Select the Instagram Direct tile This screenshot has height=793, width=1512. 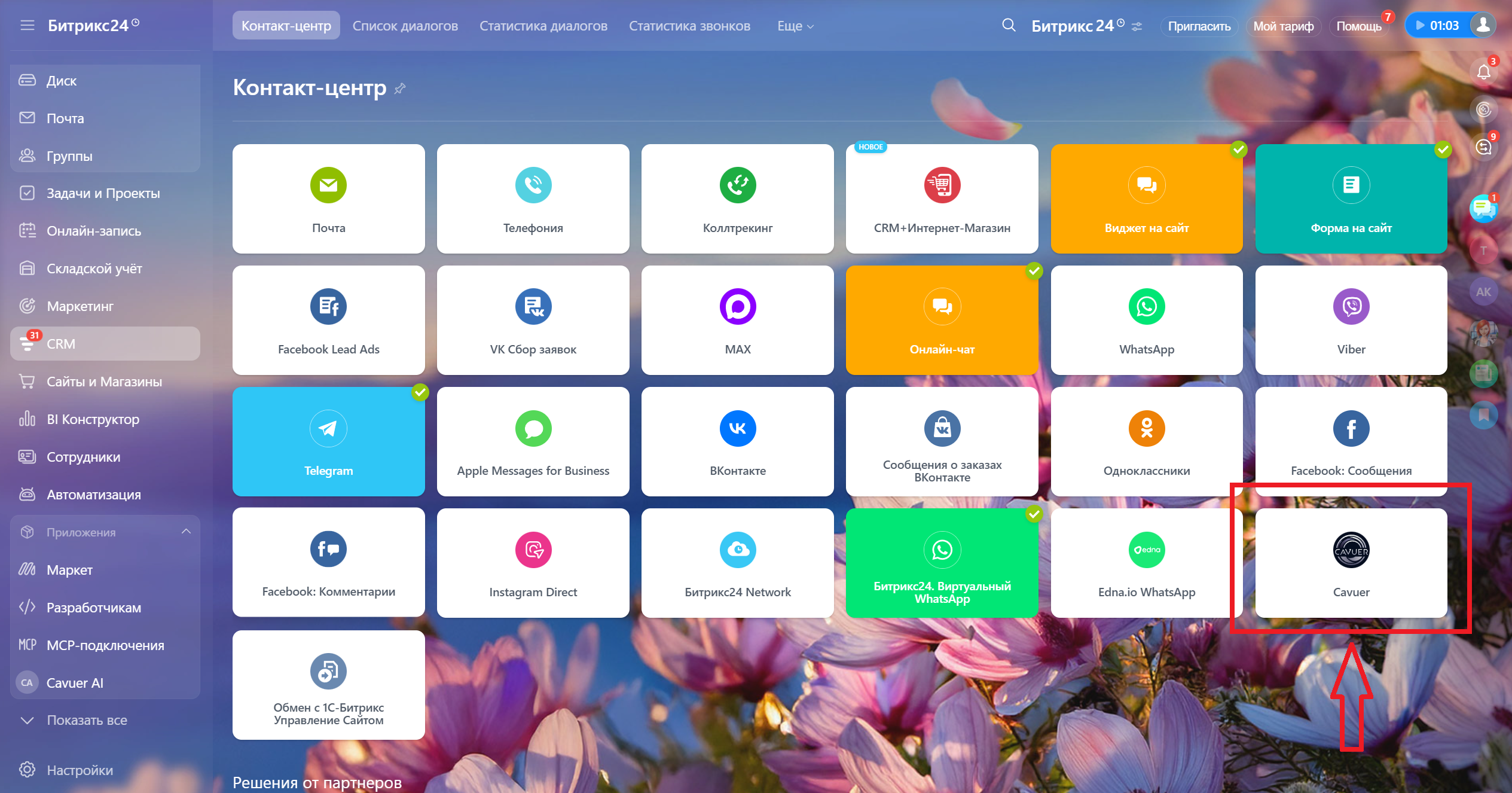(x=533, y=563)
